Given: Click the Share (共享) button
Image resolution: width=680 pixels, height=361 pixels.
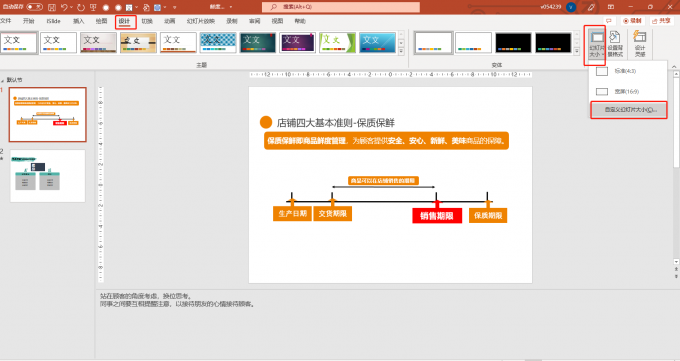Looking at the screenshot, I should (660, 21).
